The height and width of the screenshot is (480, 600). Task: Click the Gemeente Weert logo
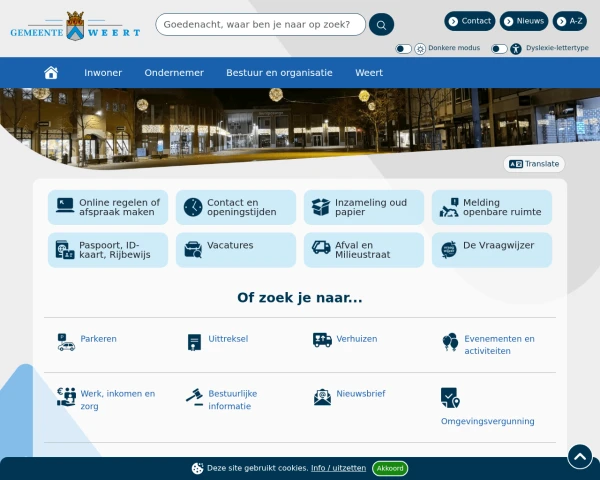point(75,26)
